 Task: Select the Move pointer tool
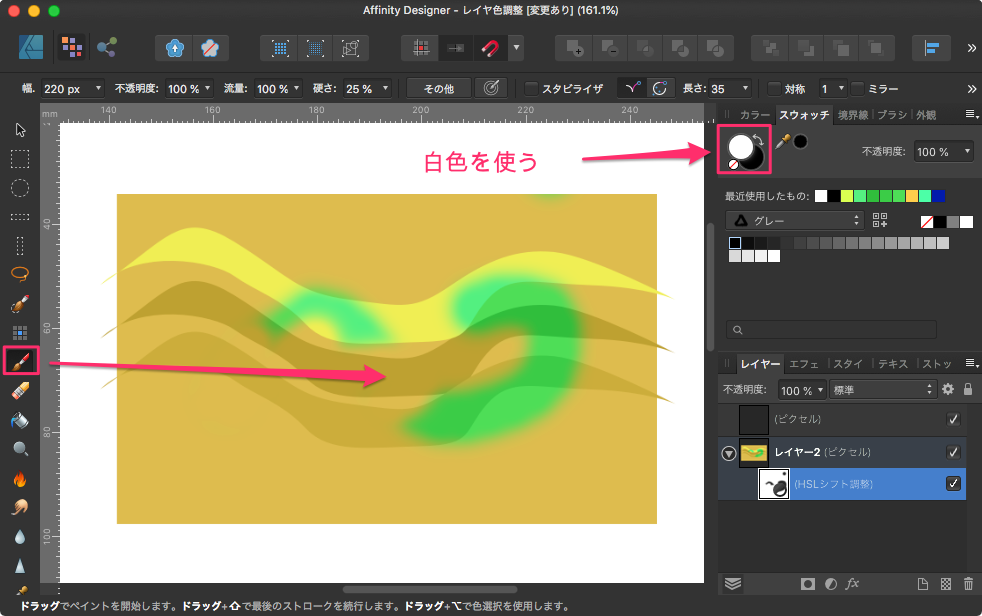pyautogui.click(x=20, y=129)
